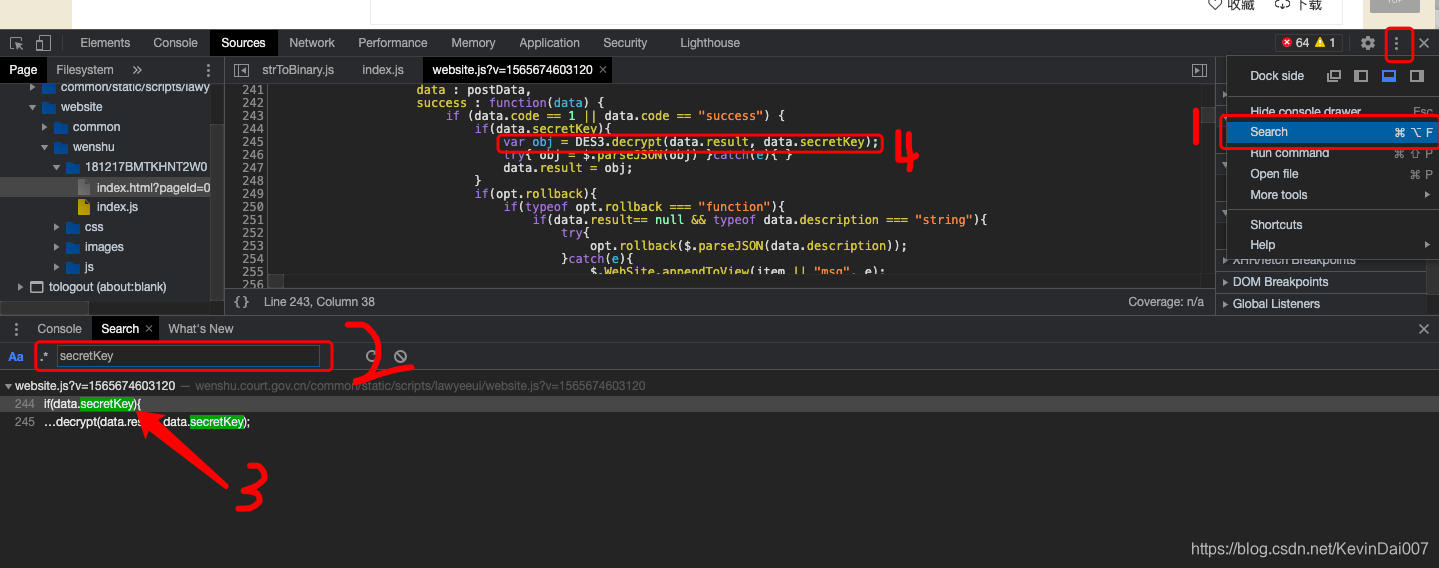Screen dimensions: 1439x568
Task: Open the Memory panel
Action: tap(473, 43)
